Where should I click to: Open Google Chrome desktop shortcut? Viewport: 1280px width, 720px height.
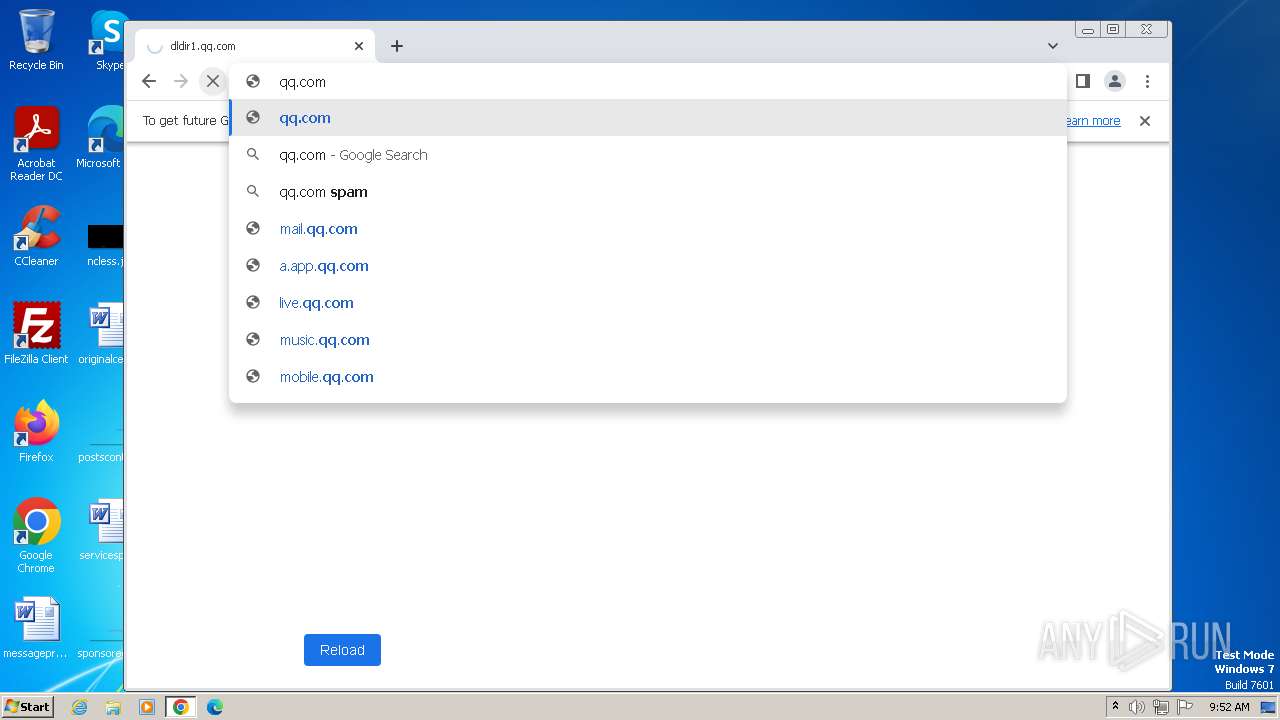(36, 536)
